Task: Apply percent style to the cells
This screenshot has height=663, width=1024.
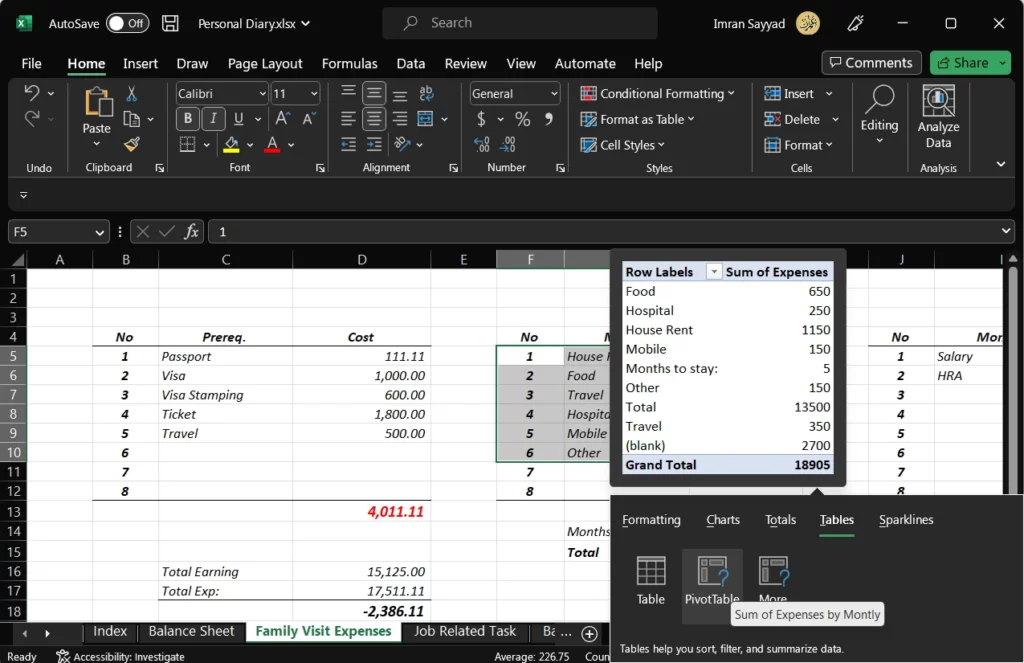Action: coord(522,119)
